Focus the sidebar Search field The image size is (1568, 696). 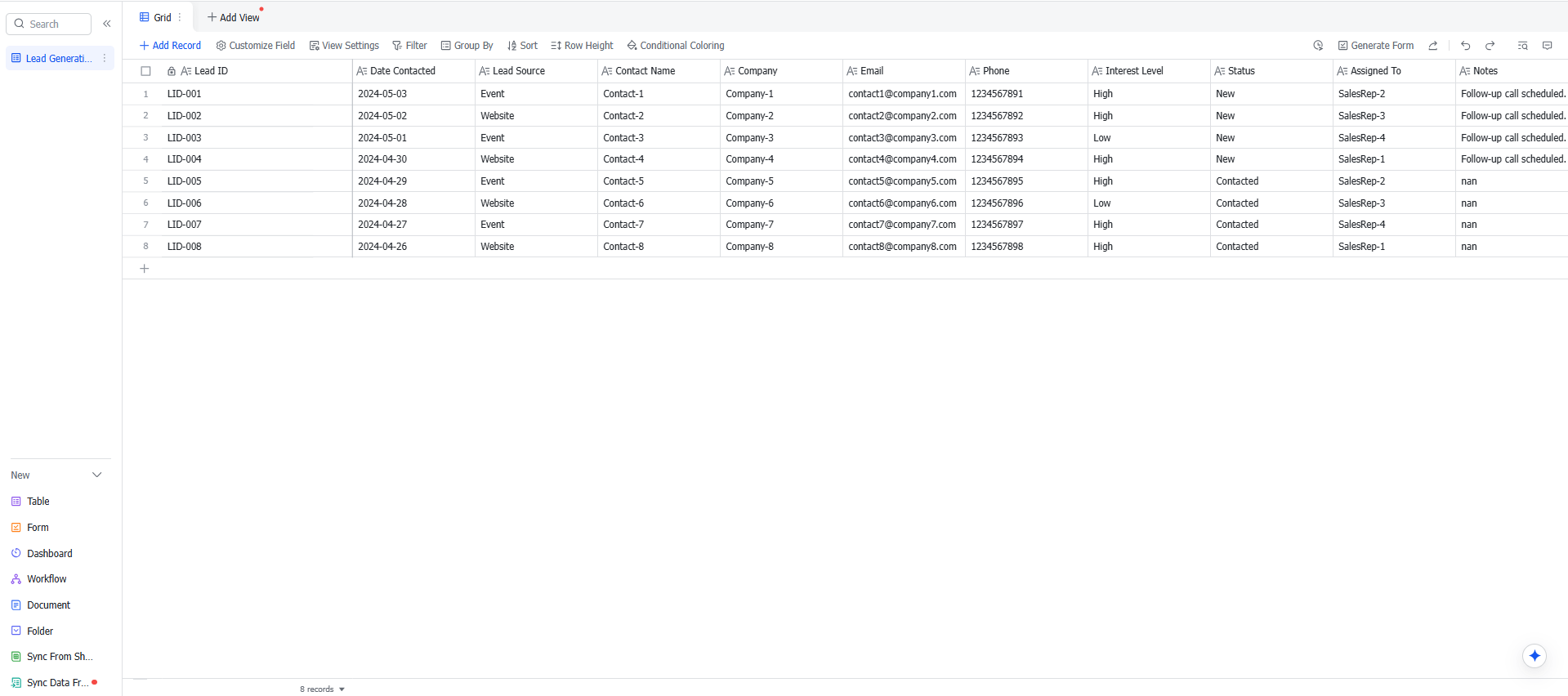pyautogui.click(x=49, y=24)
